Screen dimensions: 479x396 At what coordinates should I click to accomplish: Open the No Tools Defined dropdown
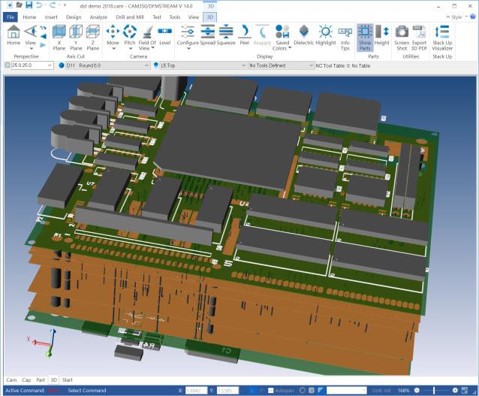[x=281, y=66]
